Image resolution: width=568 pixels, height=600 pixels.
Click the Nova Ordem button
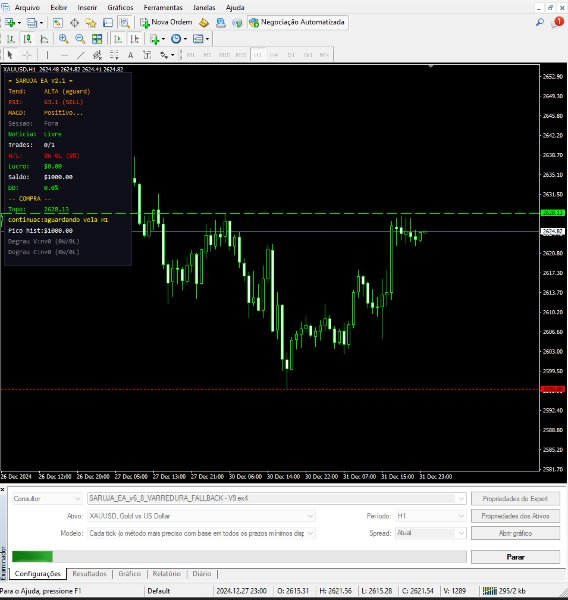coord(166,23)
